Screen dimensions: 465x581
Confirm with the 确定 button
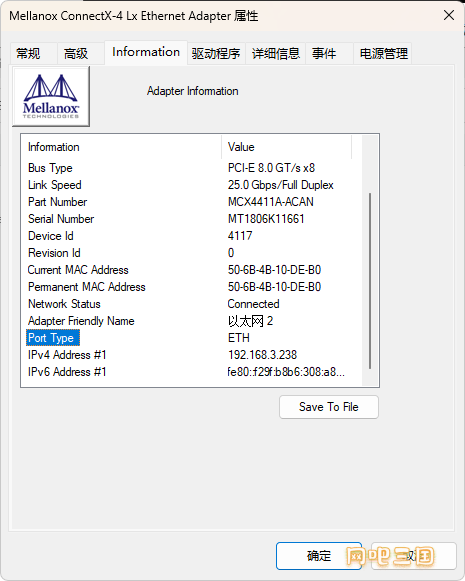point(319,556)
